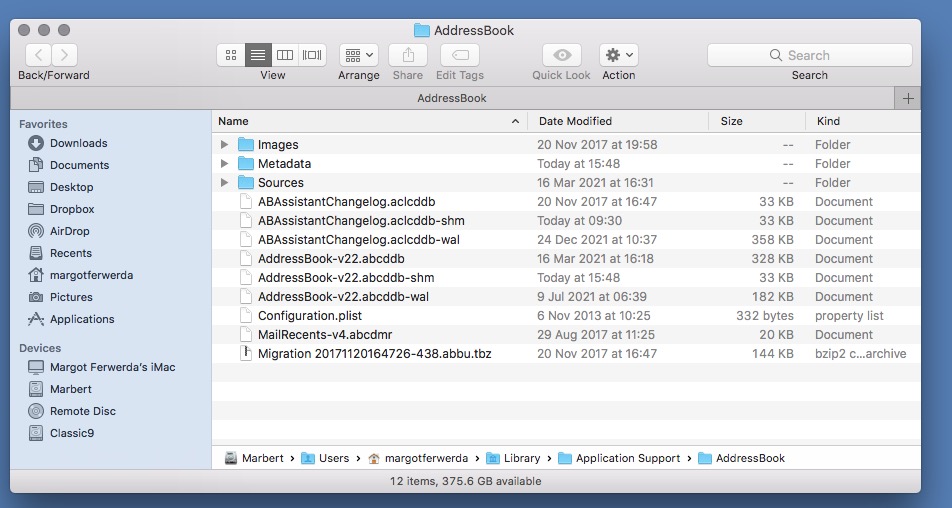
Task: Sort by the Kind column header
Action: pos(863,121)
